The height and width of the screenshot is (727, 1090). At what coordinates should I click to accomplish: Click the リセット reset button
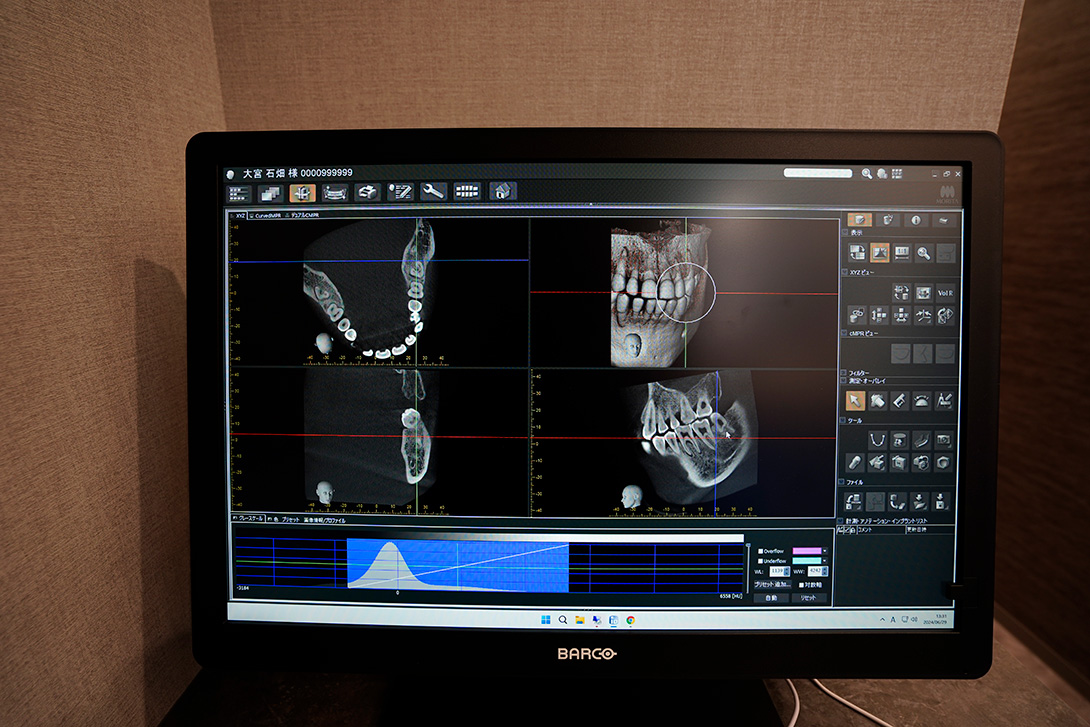[809, 597]
